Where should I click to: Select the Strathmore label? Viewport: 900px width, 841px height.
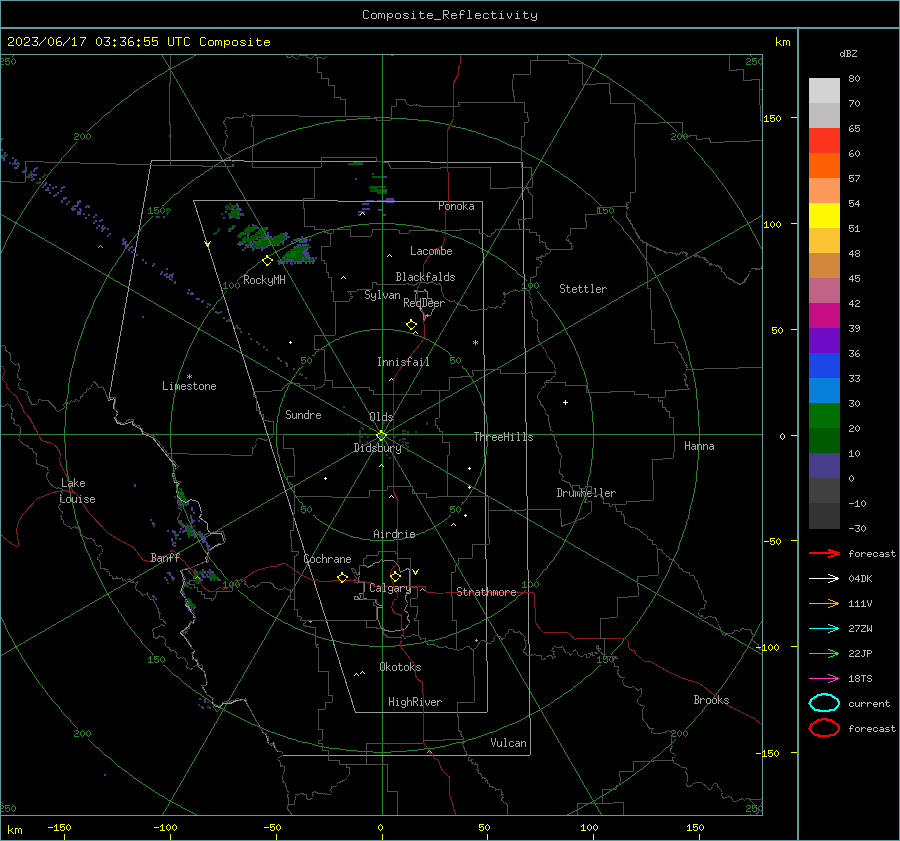click(486, 592)
